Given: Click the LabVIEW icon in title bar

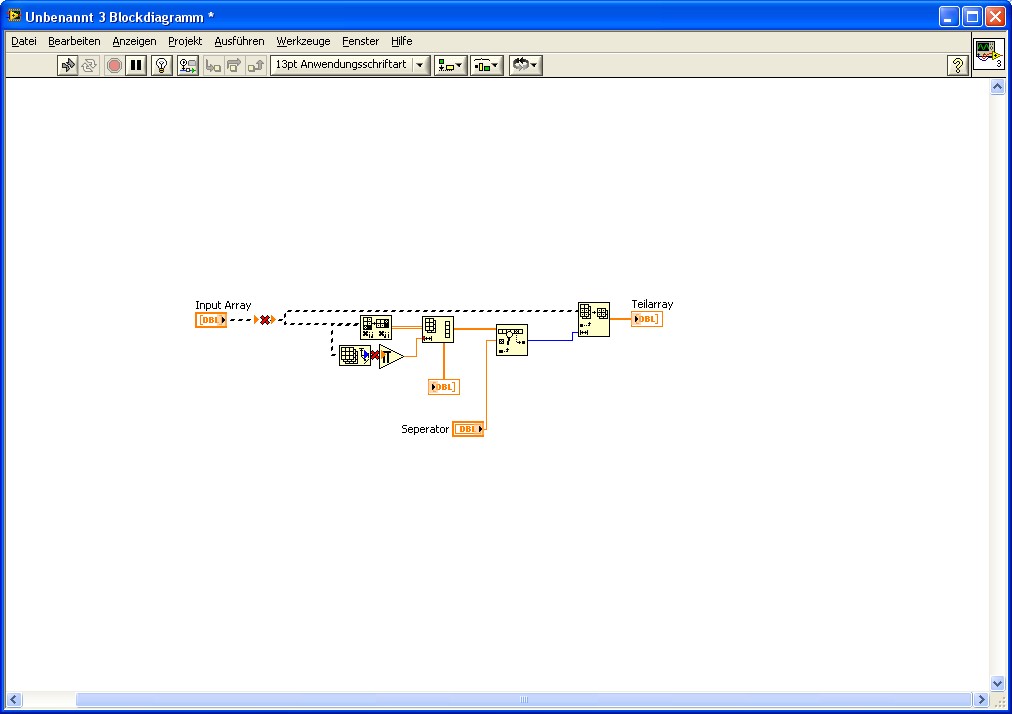Looking at the screenshot, I should [14, 15].
